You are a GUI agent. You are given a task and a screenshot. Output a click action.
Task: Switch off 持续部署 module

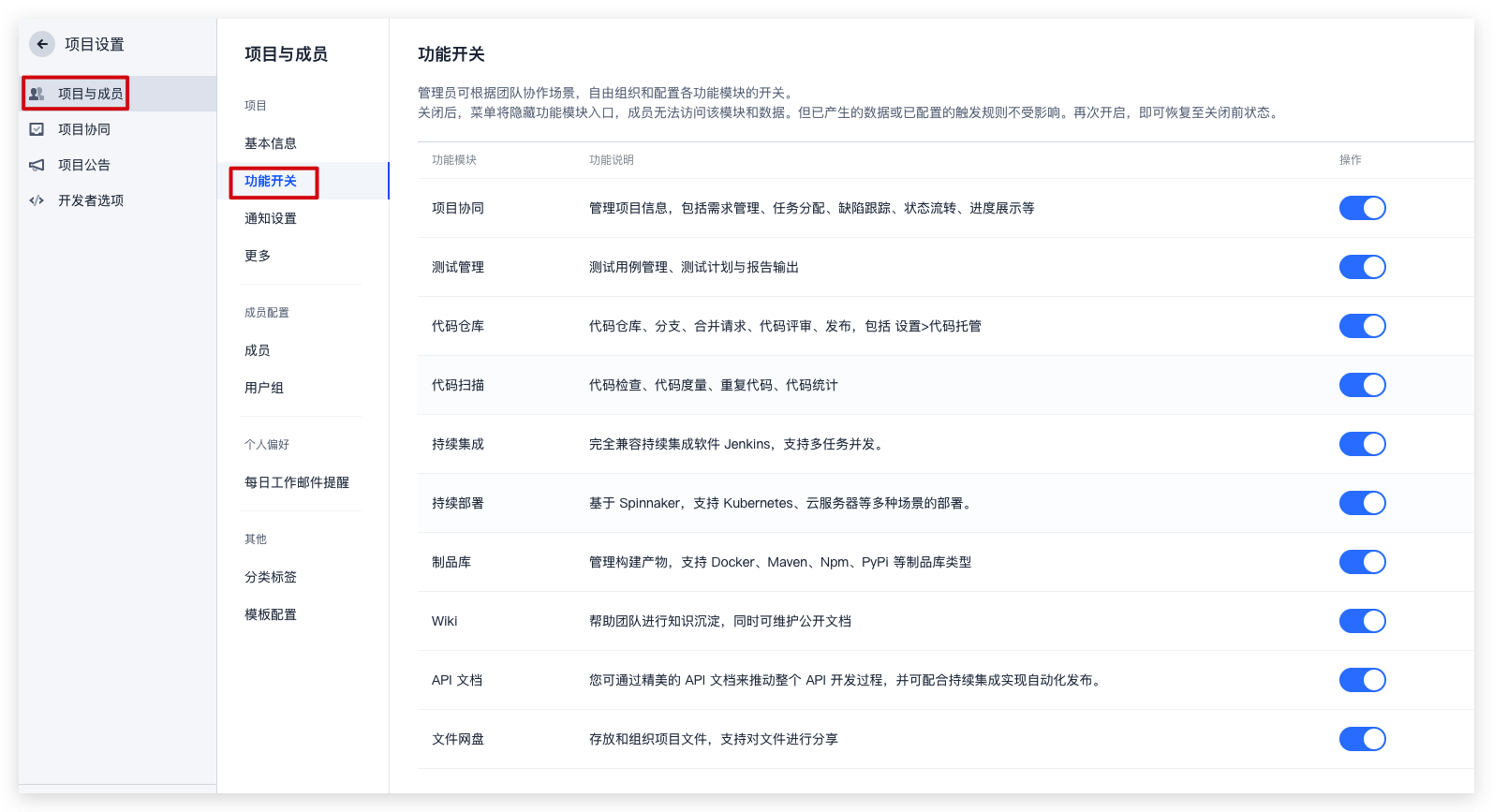pyautogui.click(x=1362, y=503)
